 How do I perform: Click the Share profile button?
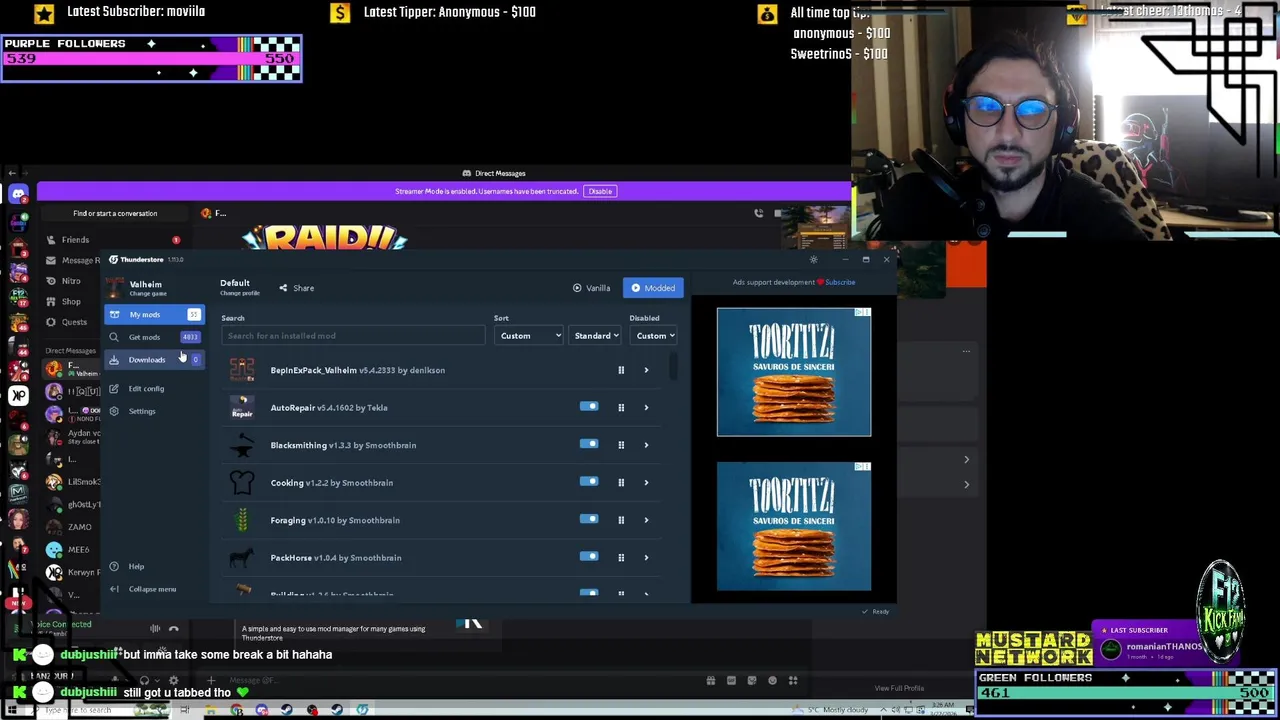point(296,288)
